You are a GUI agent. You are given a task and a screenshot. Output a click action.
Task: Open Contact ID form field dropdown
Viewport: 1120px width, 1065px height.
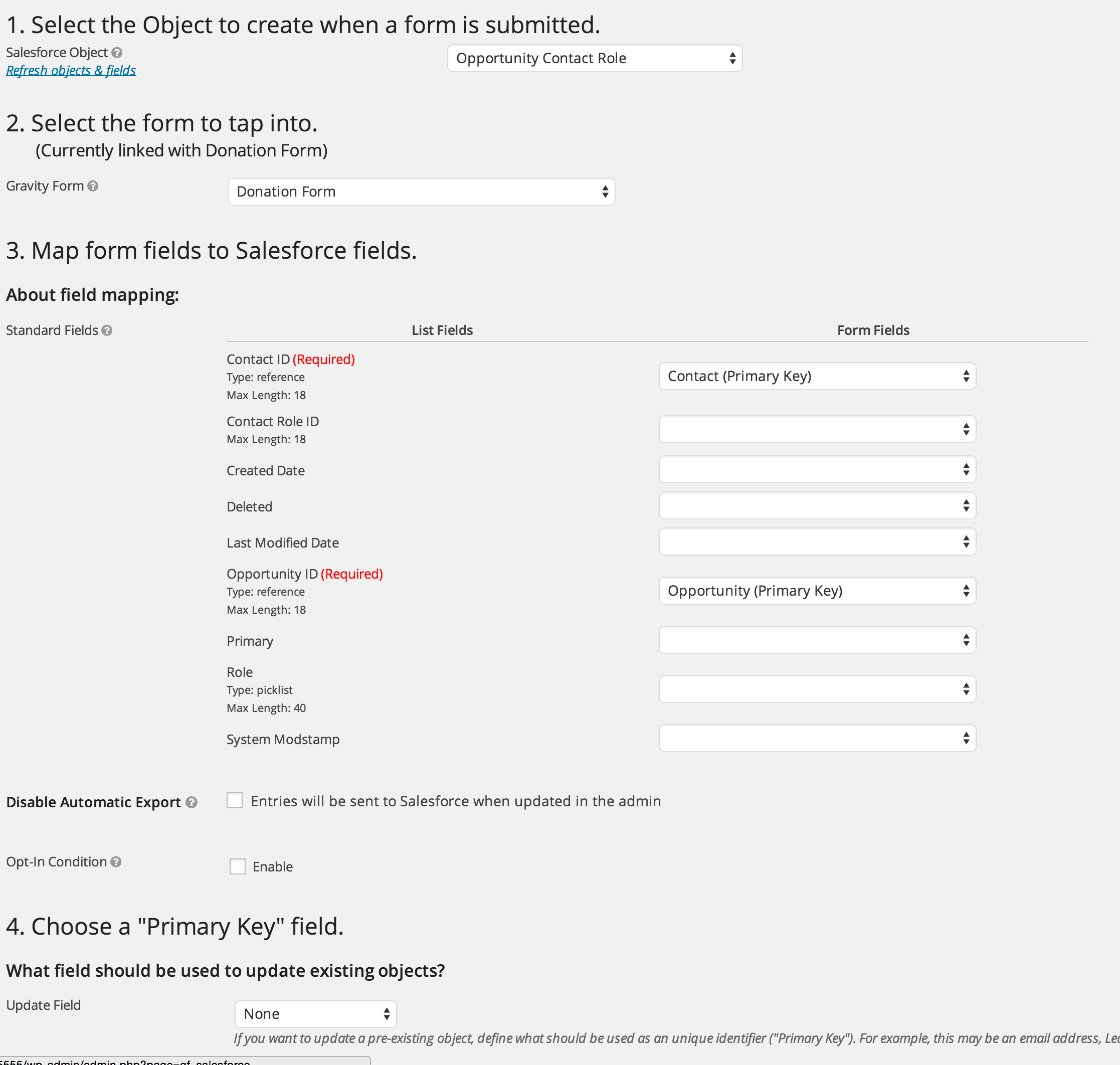pos(817,377)
